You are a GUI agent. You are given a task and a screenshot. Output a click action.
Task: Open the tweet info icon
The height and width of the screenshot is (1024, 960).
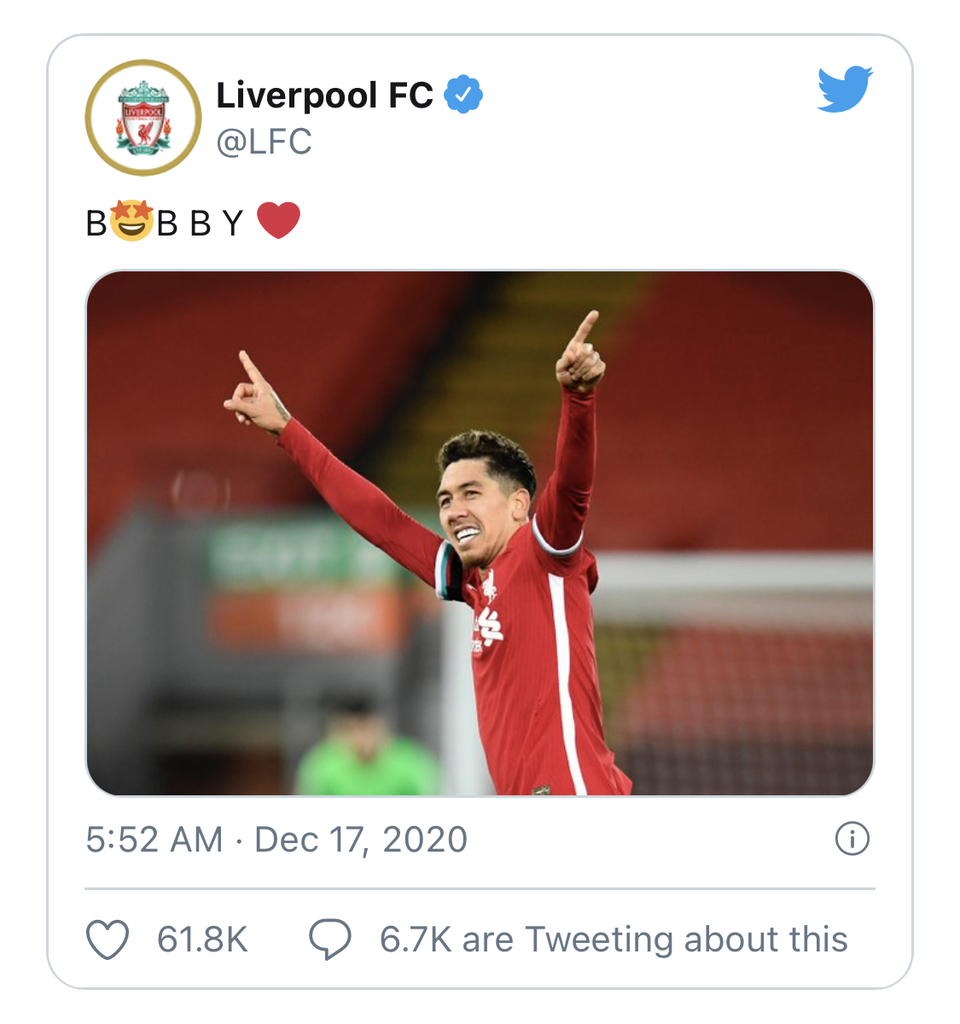[852, 839]
